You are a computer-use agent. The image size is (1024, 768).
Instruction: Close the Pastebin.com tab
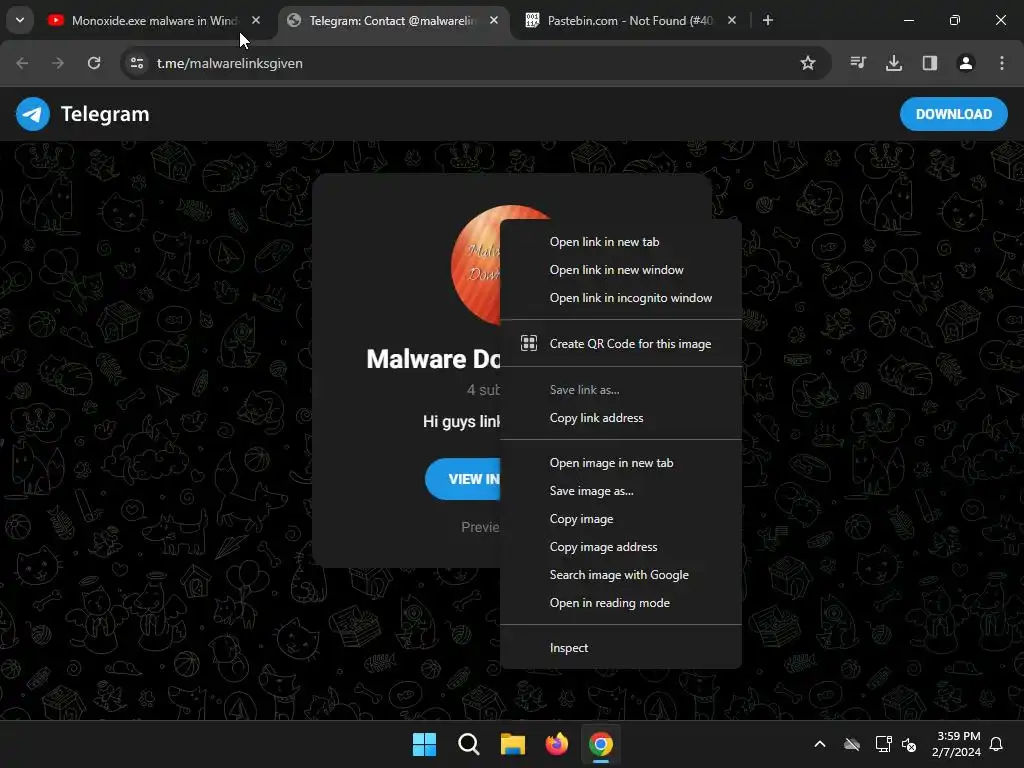coord(732,20)
